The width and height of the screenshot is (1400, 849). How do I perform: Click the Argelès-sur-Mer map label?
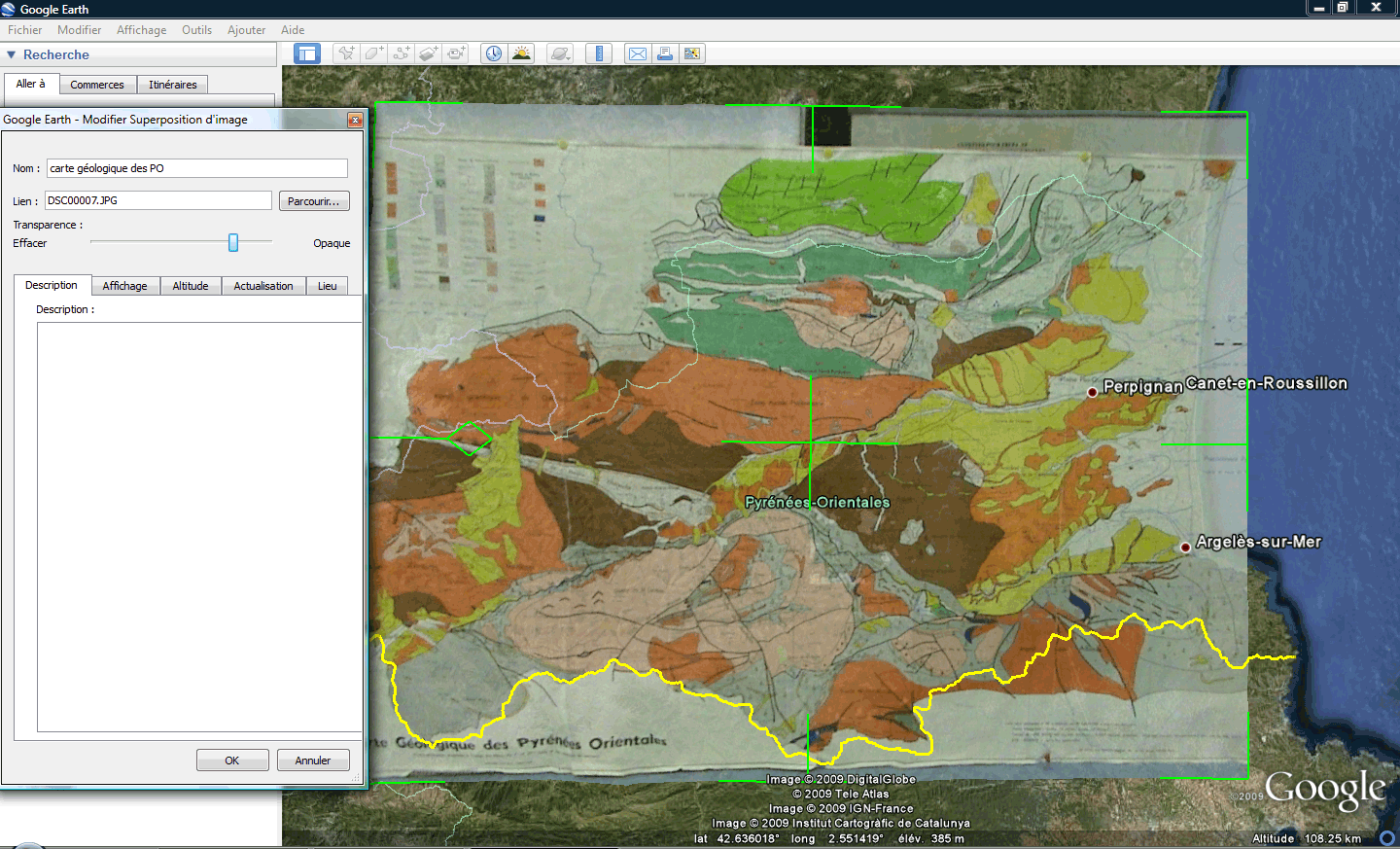point(1259,542)
